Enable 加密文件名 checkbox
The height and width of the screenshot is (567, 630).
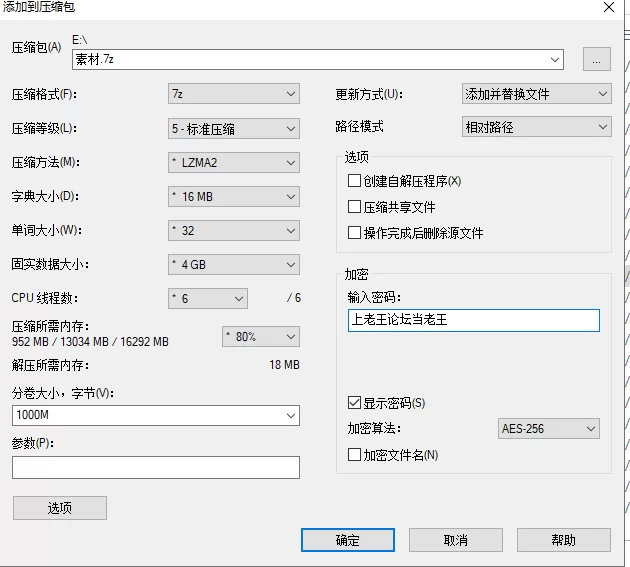tap(354, 455)
